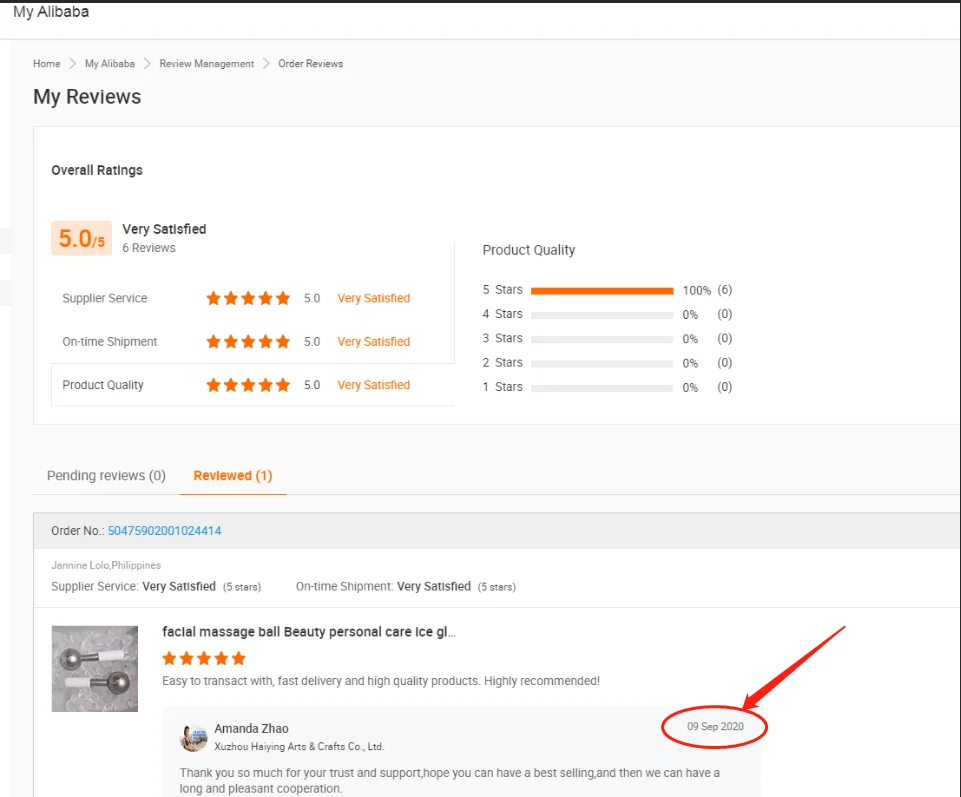Click the Supplier Service star rating
The image size is (961, 797).
coord(248,298)
